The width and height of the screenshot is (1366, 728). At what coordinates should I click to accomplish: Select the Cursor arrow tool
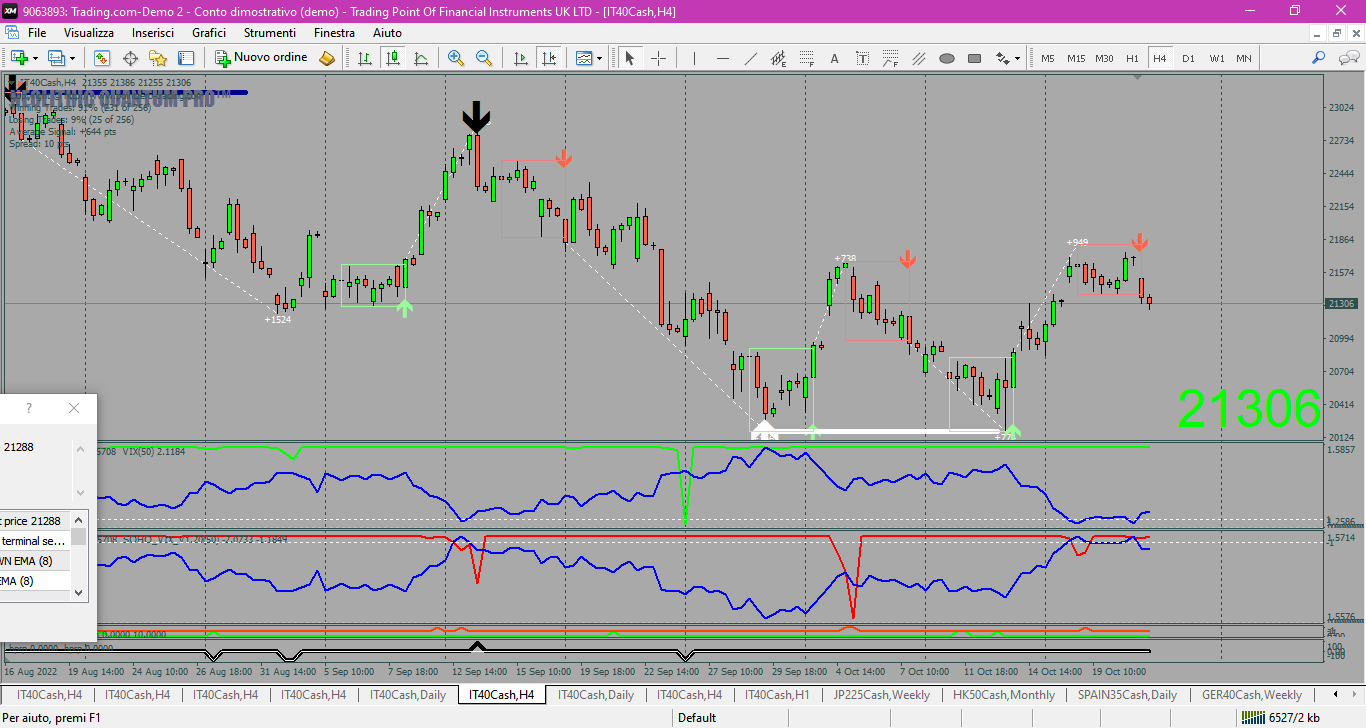pyautogui.click(x=630, y=58)
